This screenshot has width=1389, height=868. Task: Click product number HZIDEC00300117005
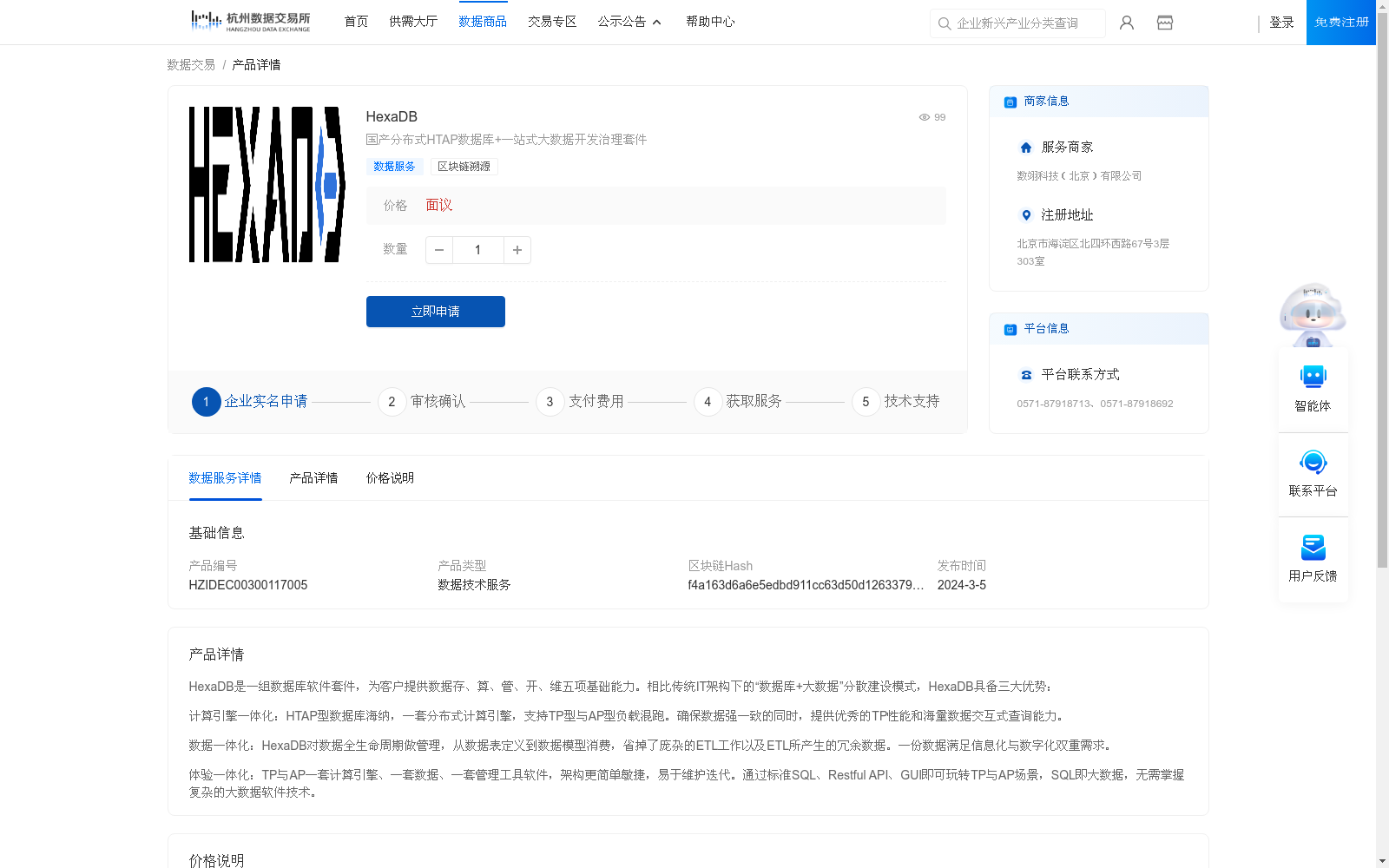pyautogui.click(x=248, y=585)
